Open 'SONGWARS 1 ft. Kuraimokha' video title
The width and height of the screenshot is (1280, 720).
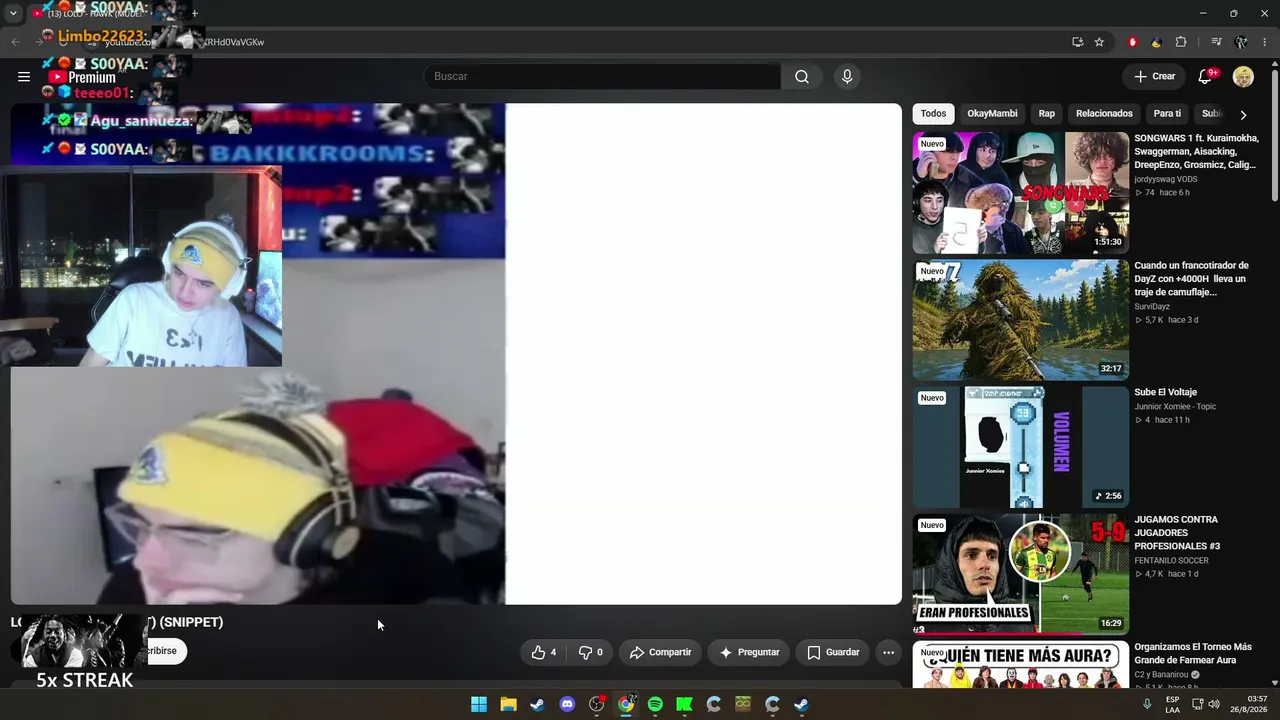coord(1196,152)
